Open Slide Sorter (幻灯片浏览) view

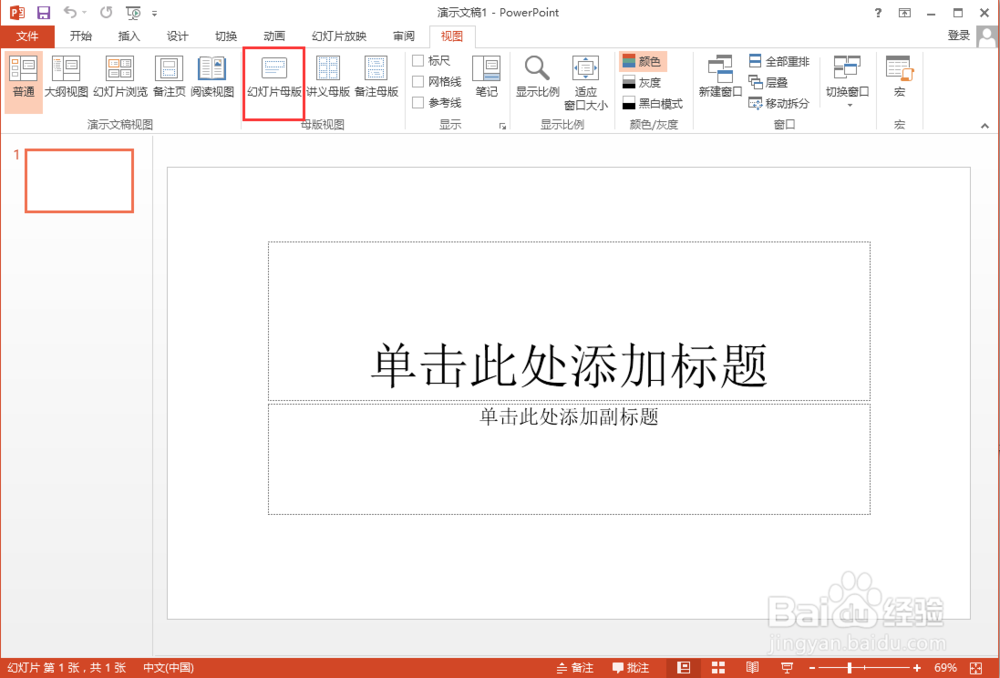point(120,78)
